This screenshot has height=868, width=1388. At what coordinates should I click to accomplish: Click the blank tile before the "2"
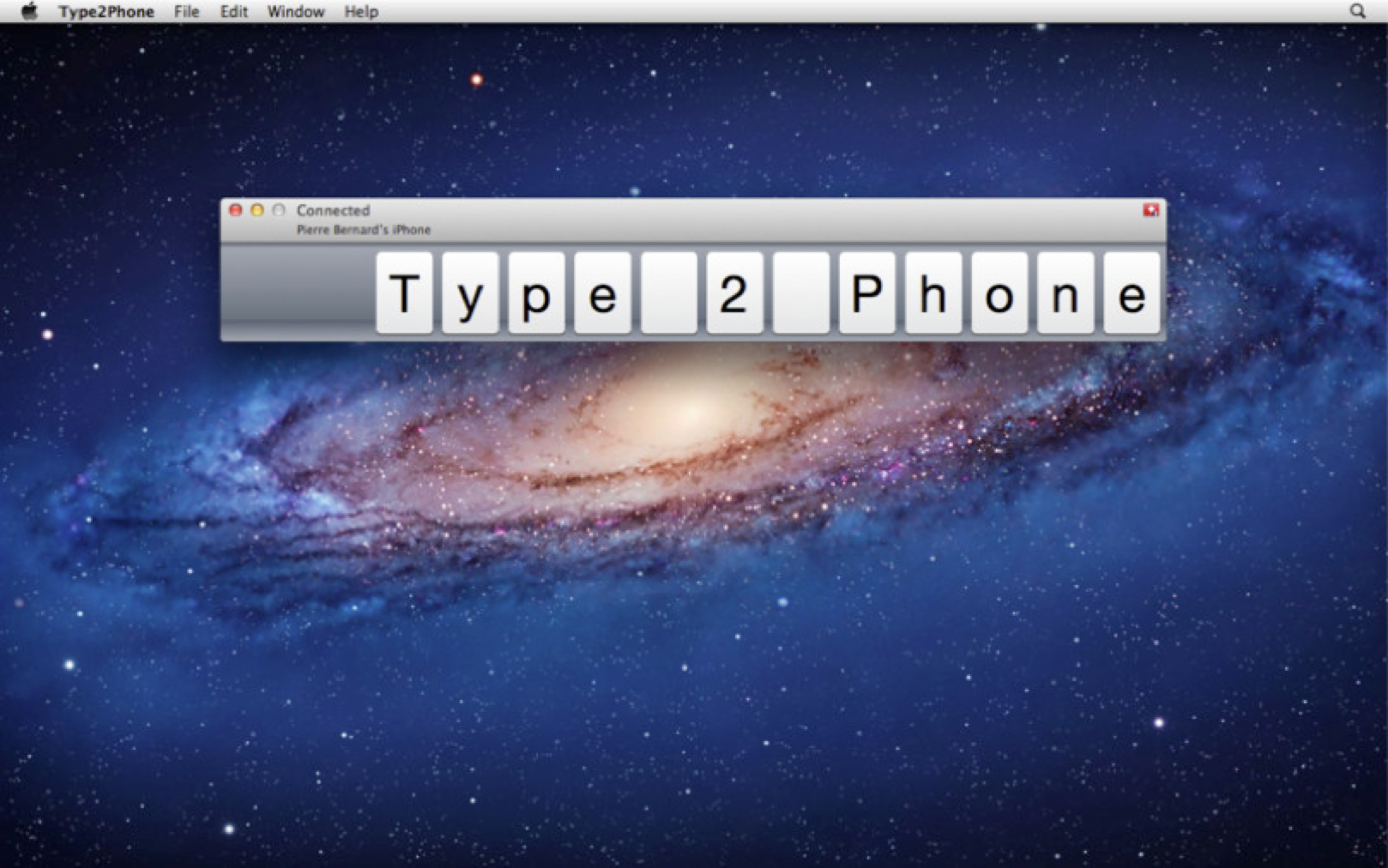tap(668, 292)
